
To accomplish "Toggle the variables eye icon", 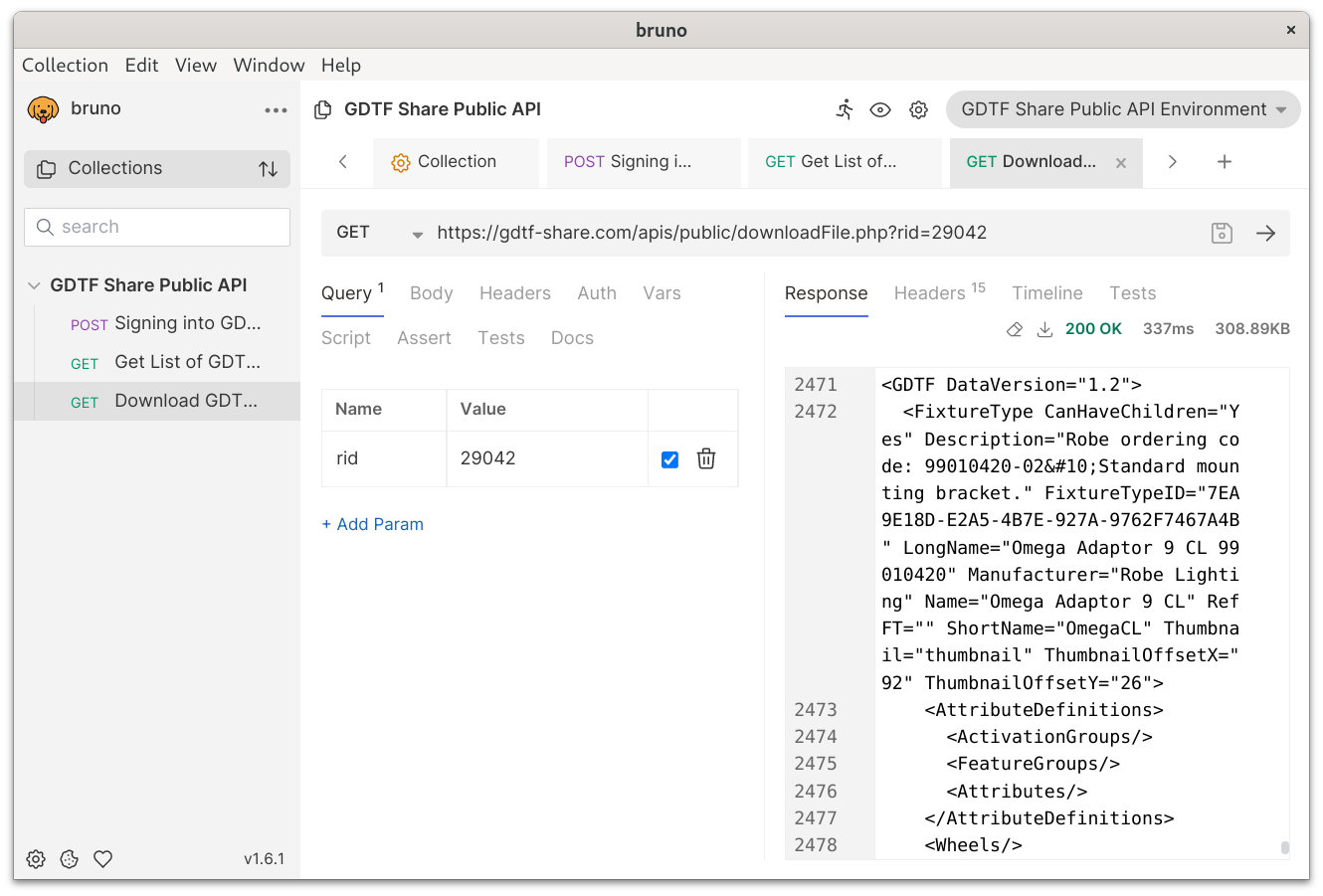I will (x=880, y=109).
